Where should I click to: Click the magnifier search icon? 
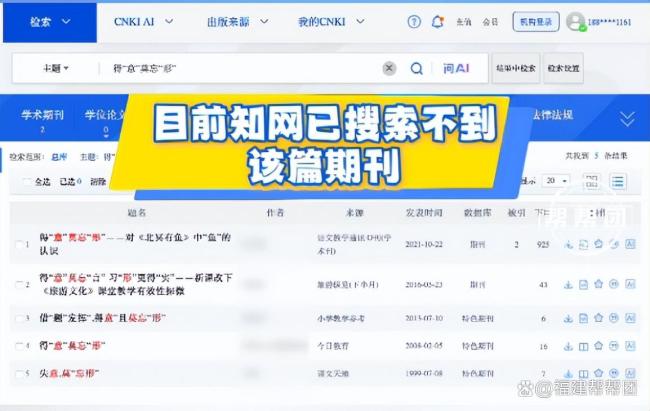[x=417, y=68]
